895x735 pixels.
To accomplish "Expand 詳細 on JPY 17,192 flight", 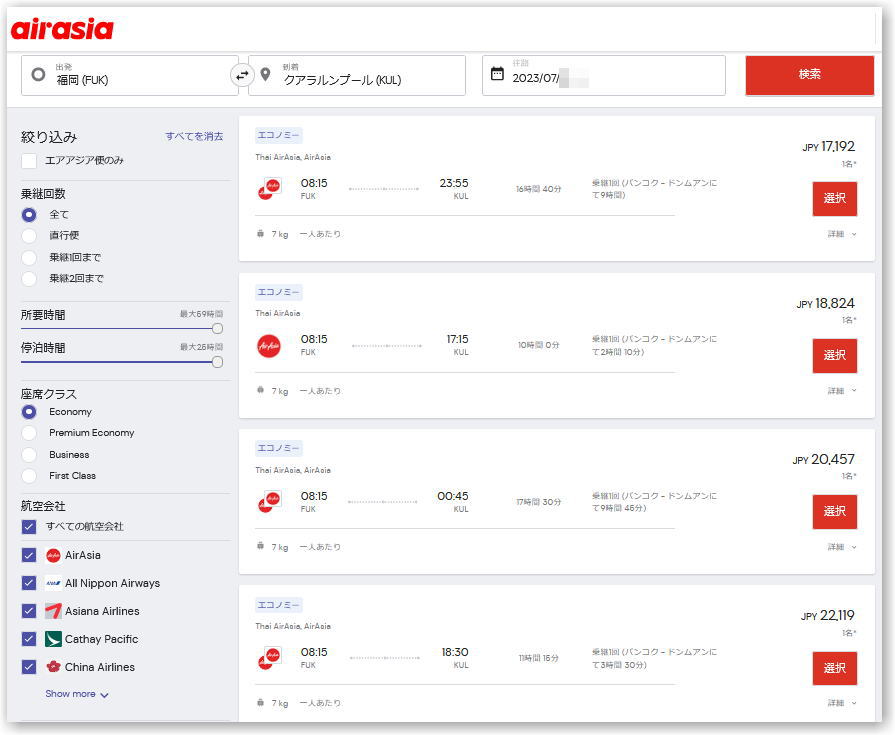I will pyautogui.click(x=842, y=234).
